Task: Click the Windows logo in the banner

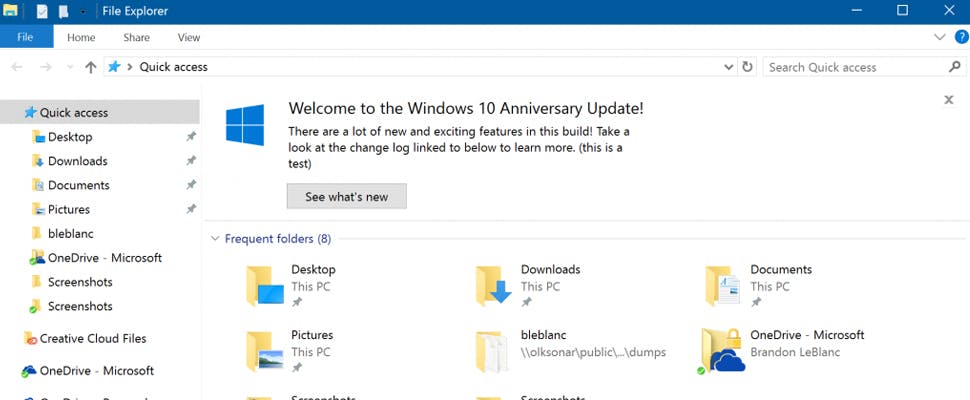Action: (x=245, y=125)
